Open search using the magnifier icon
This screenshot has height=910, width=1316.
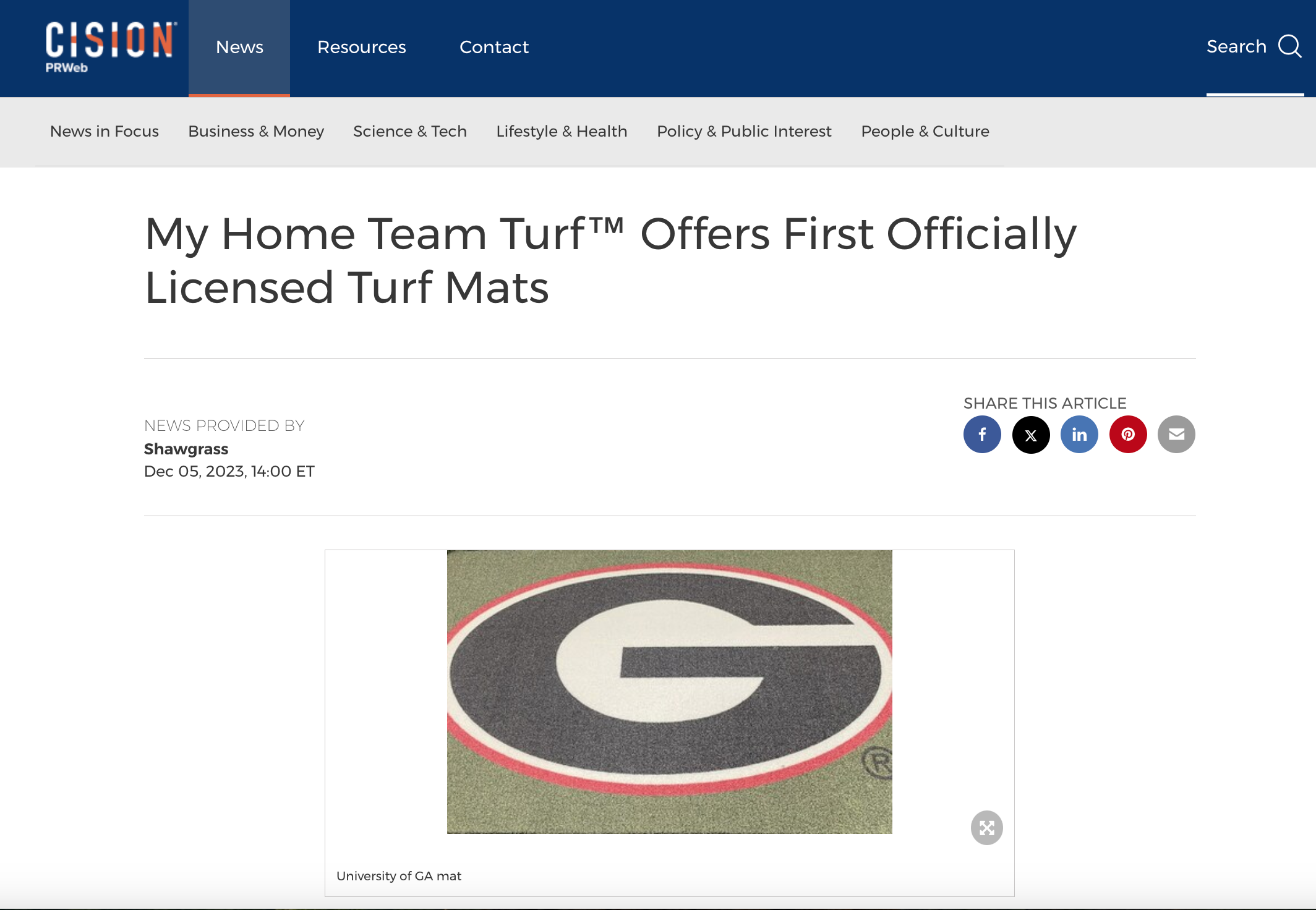point(1290,46)
